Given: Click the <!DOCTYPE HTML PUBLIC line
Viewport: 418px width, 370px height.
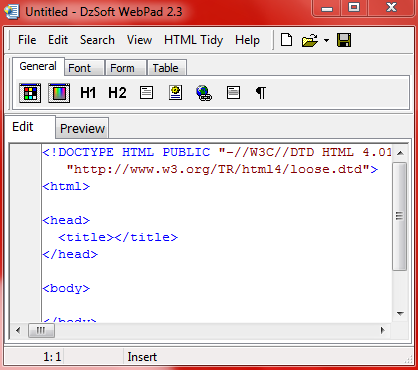Looking at the screenshot, I should coord(217,152).
